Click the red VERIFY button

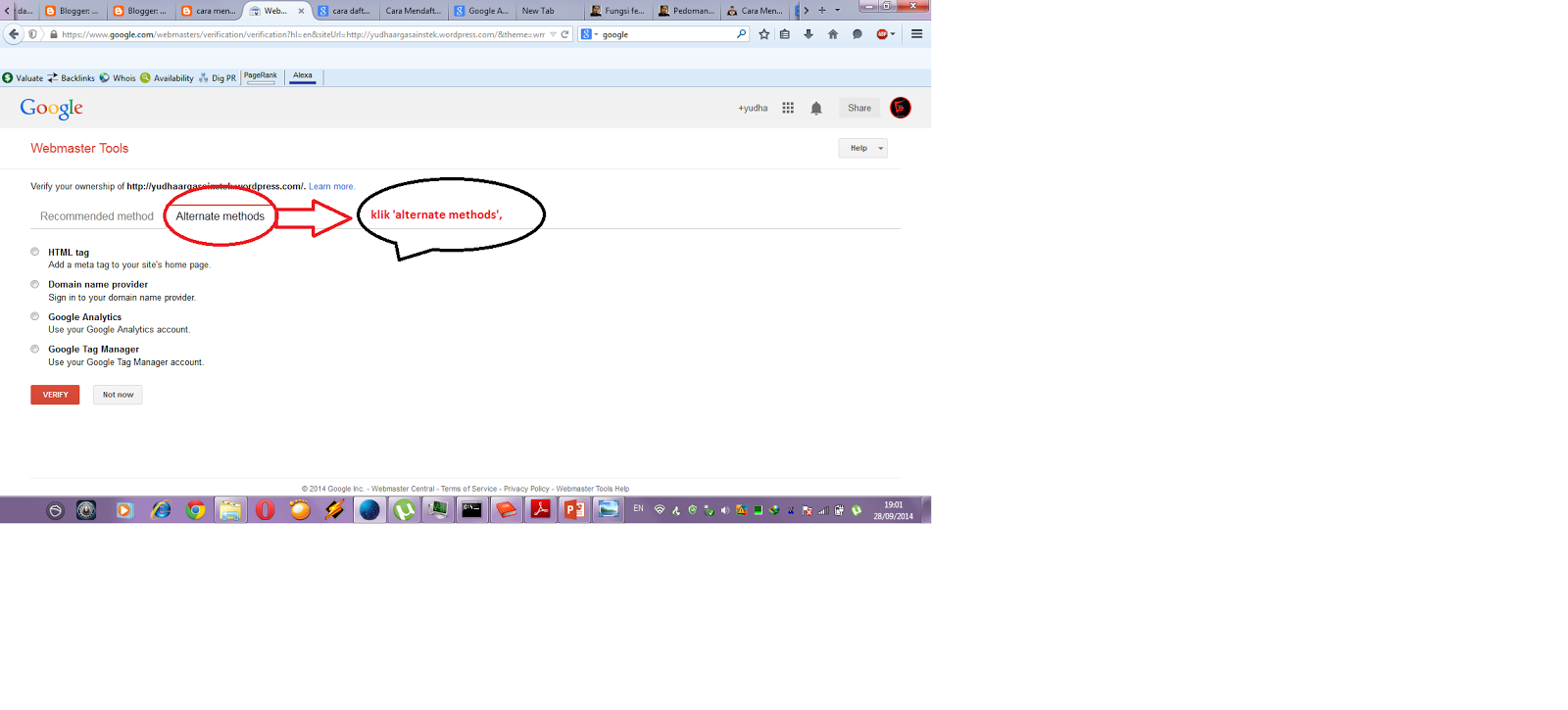point(55,395)
